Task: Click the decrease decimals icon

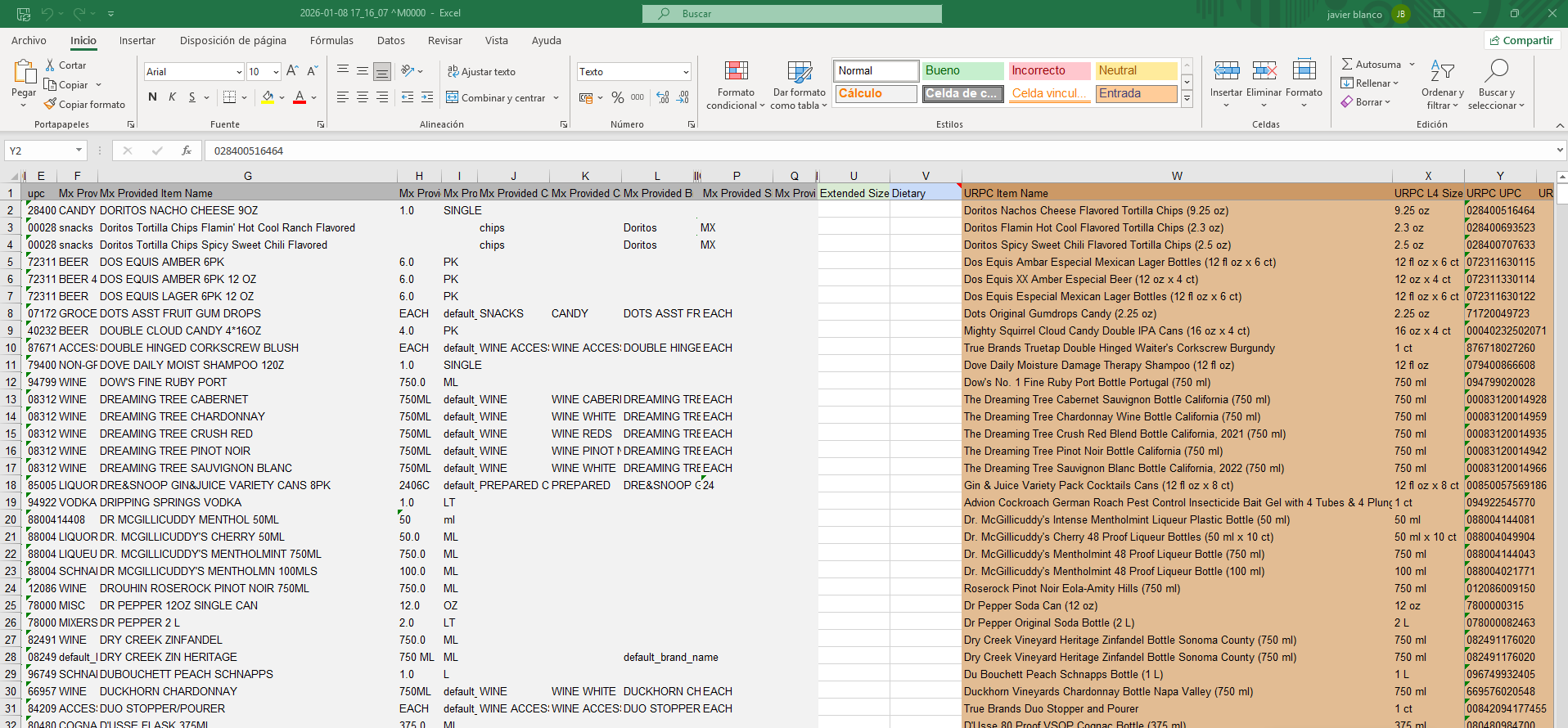Action: [683, 97]
